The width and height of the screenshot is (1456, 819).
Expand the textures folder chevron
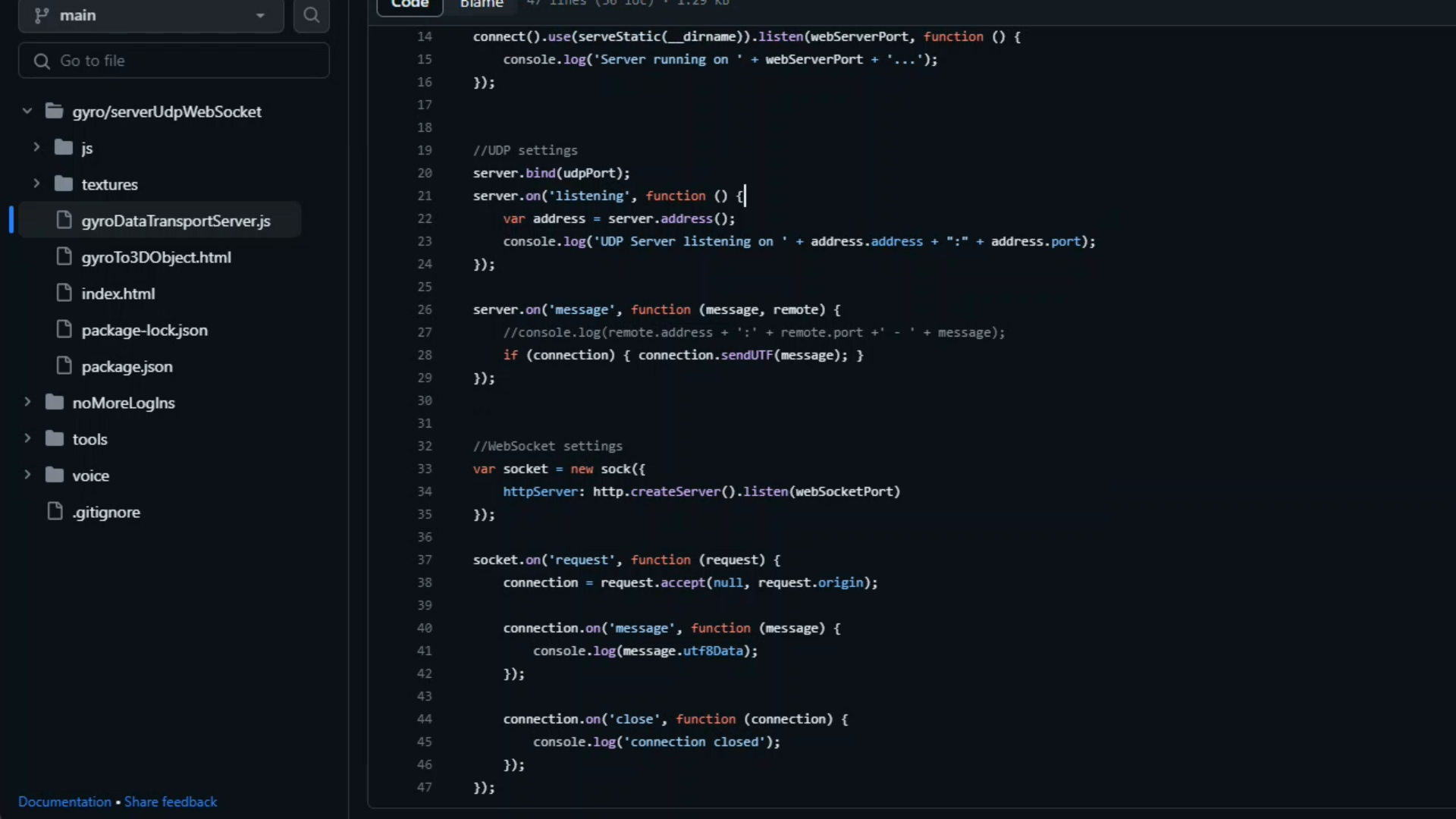[36, 184]
